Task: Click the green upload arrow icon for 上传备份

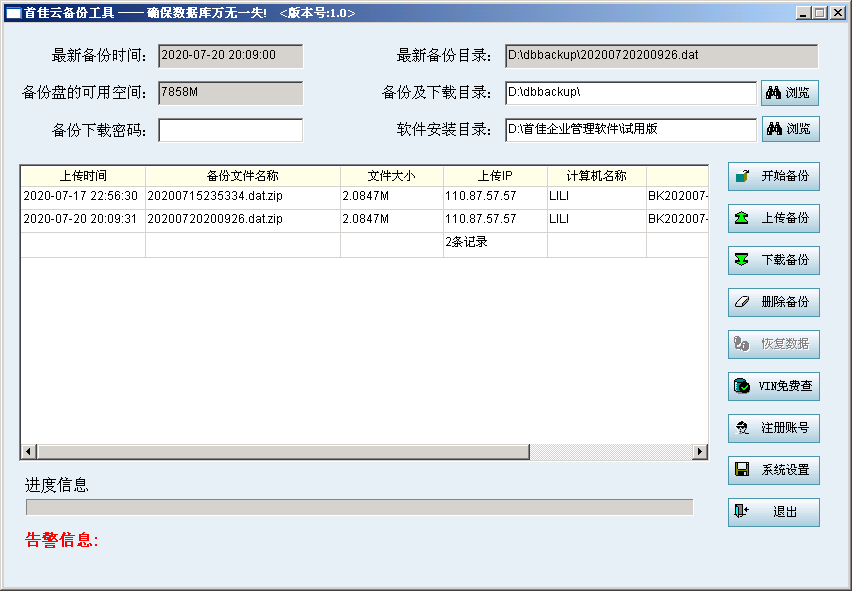Action: pos(742,218)
